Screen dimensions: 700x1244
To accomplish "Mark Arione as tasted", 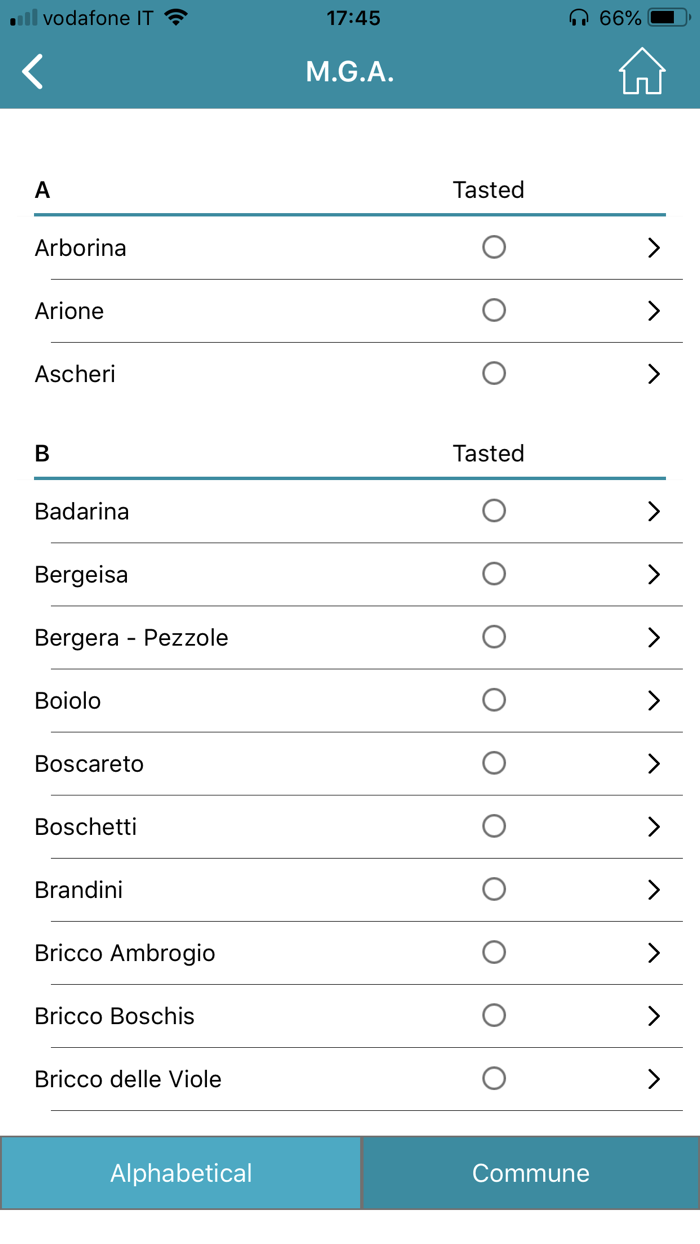I will (x=494, y=311).
